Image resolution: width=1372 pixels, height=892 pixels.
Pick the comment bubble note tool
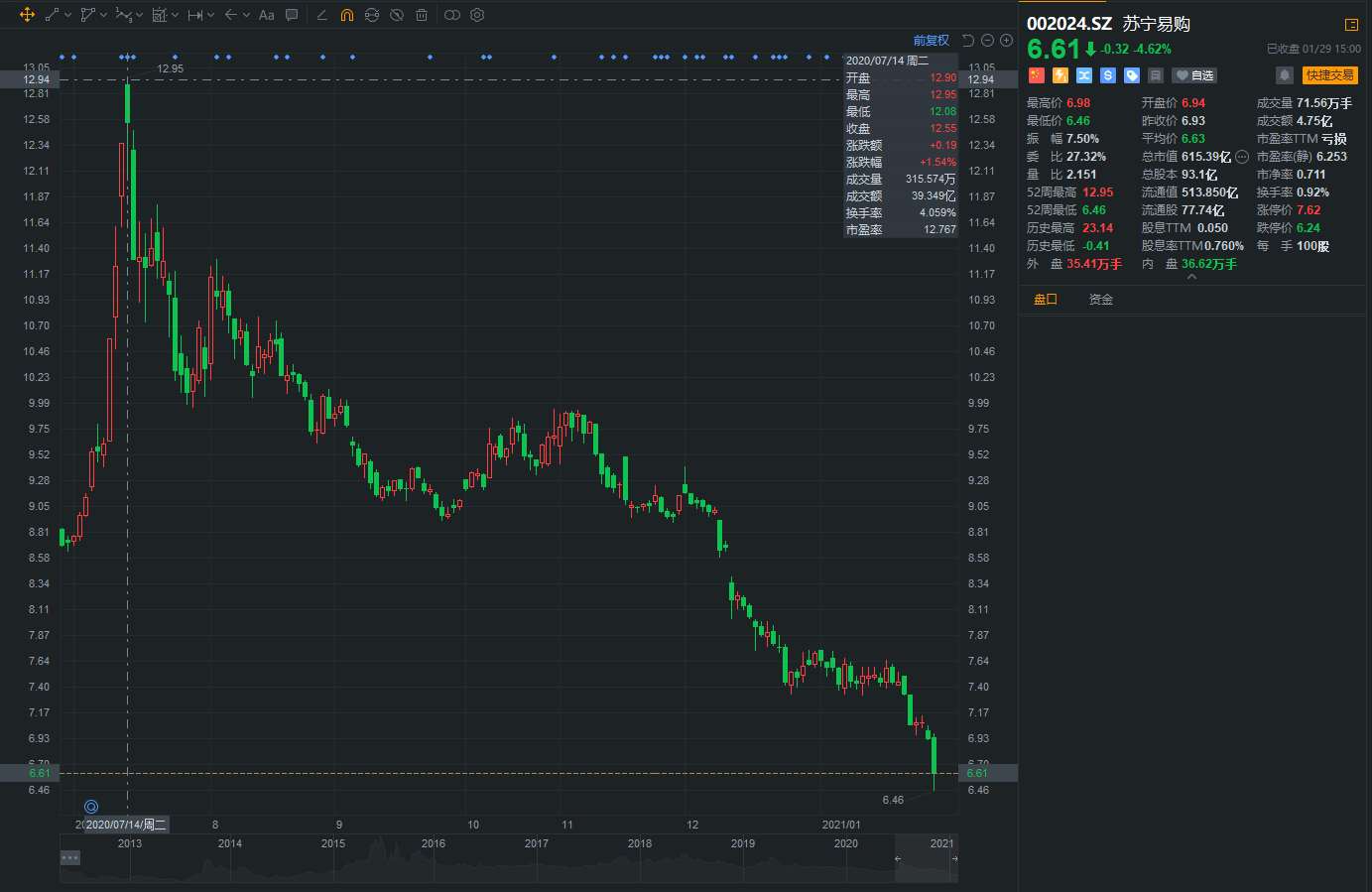292,15
